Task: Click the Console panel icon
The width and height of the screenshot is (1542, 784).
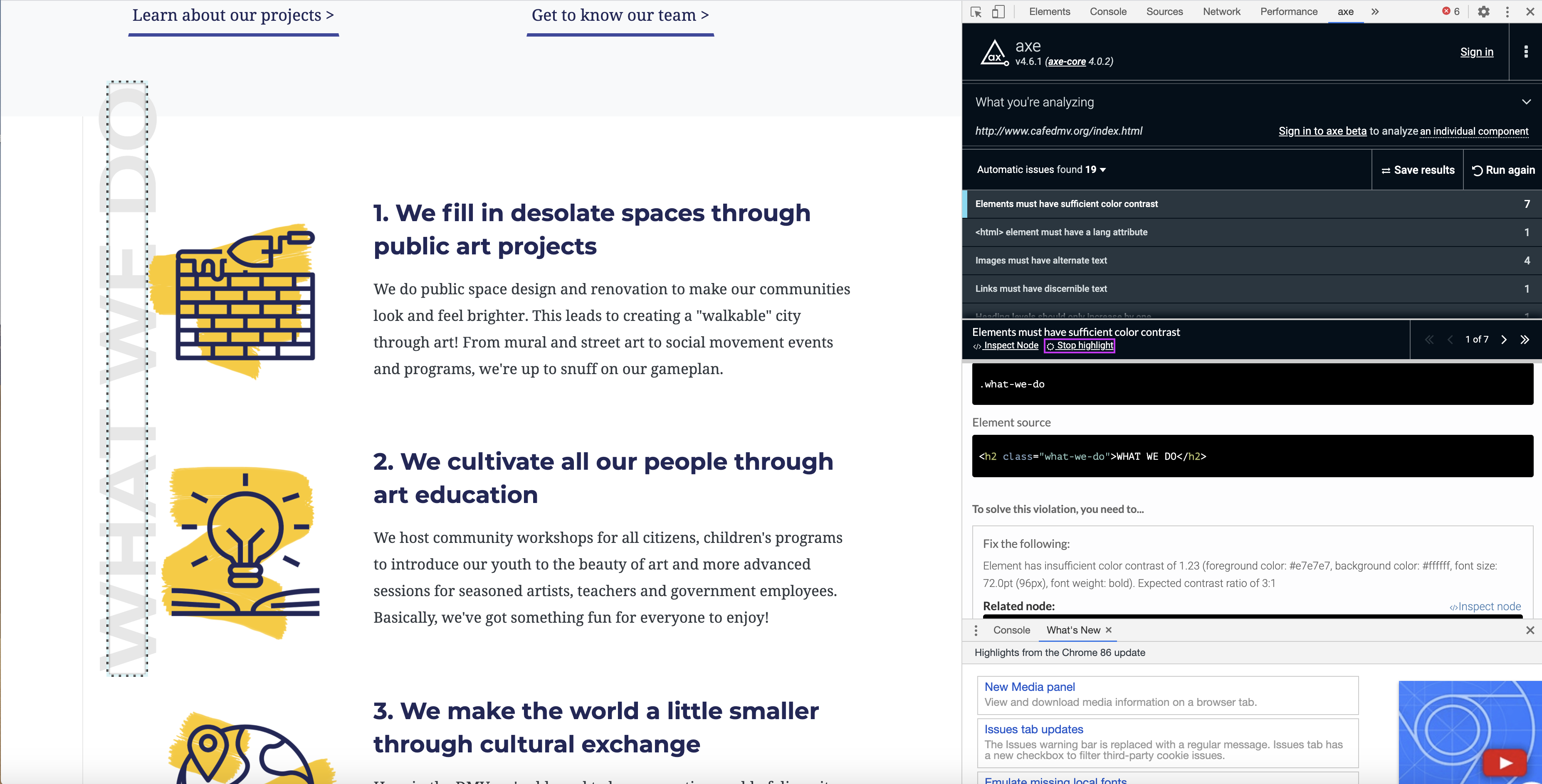Action: (1010, 630)
